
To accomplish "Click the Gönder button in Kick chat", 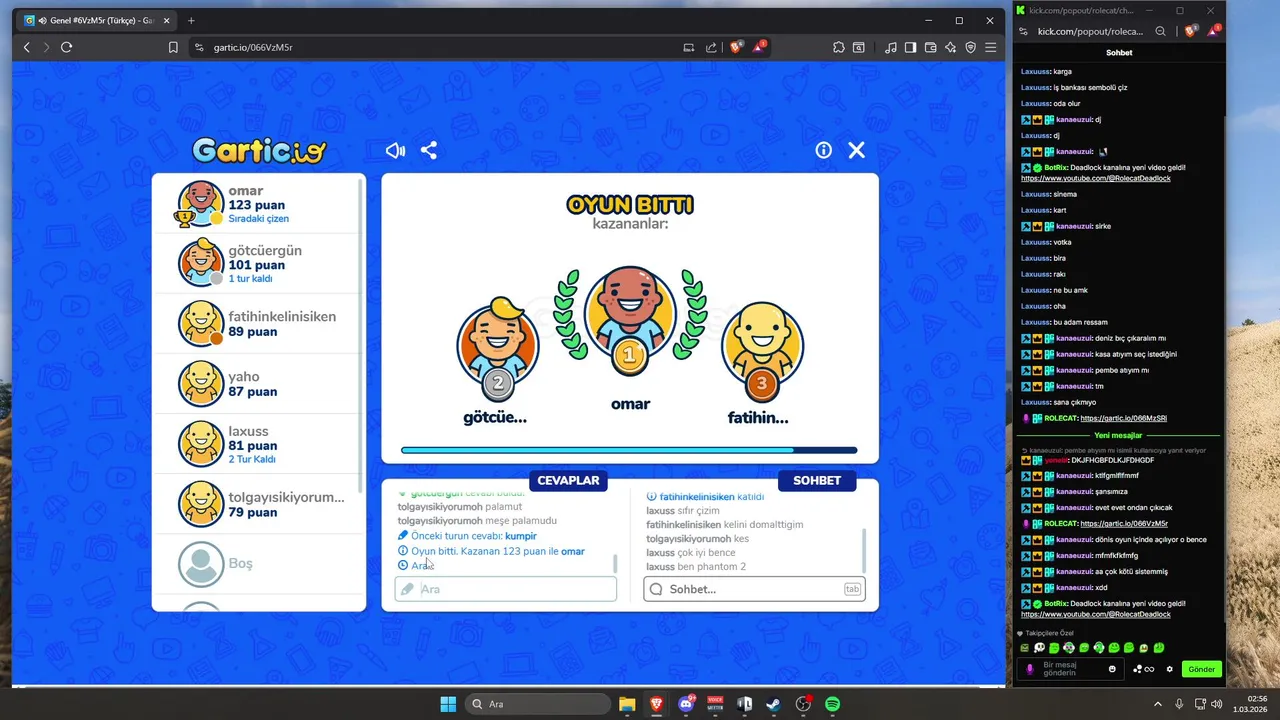I will [x=1201, y=669].
